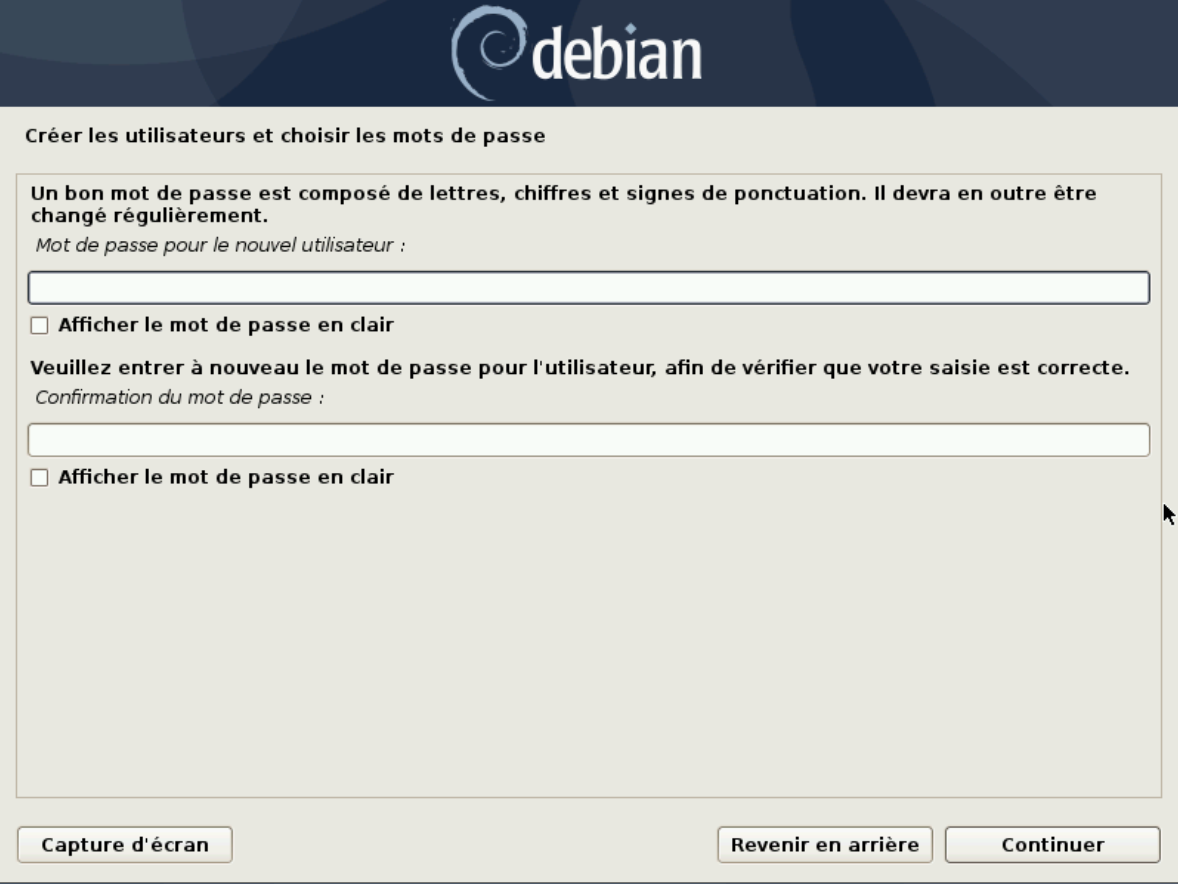Click the 'Veuillez entrer à nouveau' instruction text
The image size is (1178, 884).
(580, 368)
